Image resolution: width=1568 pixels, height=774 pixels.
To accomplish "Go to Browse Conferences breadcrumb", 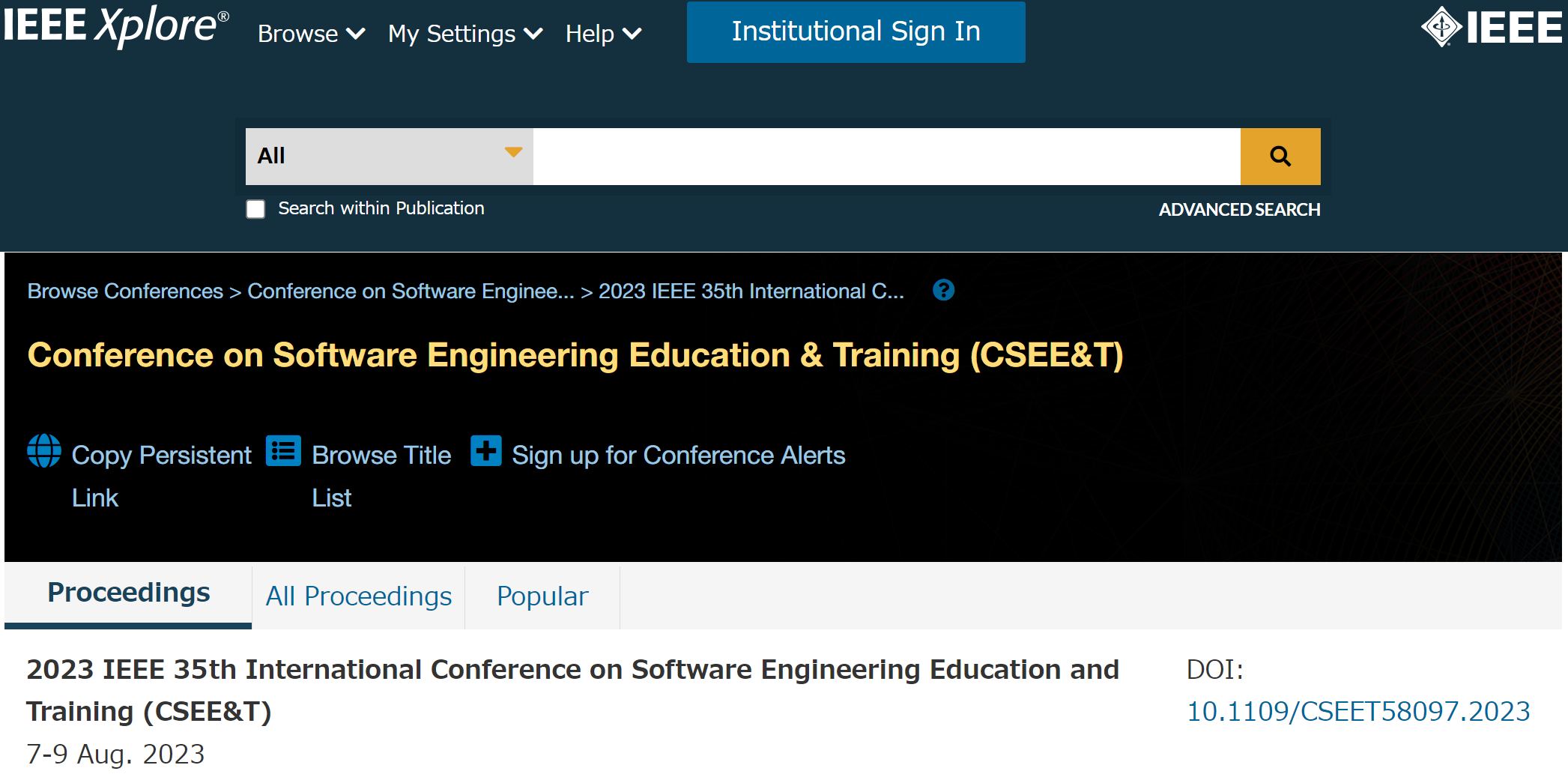I will (x=125, y=291).
